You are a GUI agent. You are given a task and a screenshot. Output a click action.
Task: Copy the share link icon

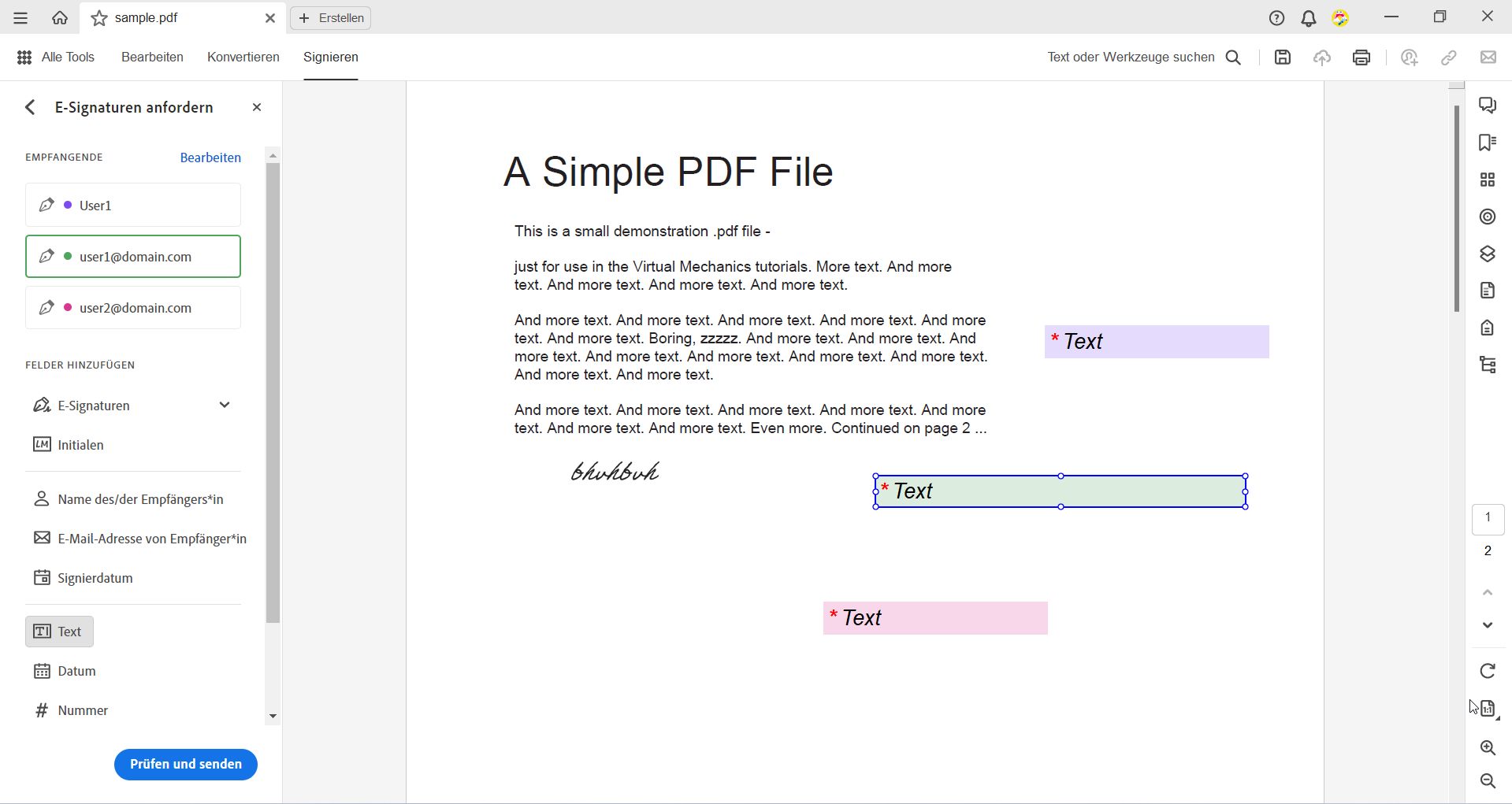coord(1449,57)
